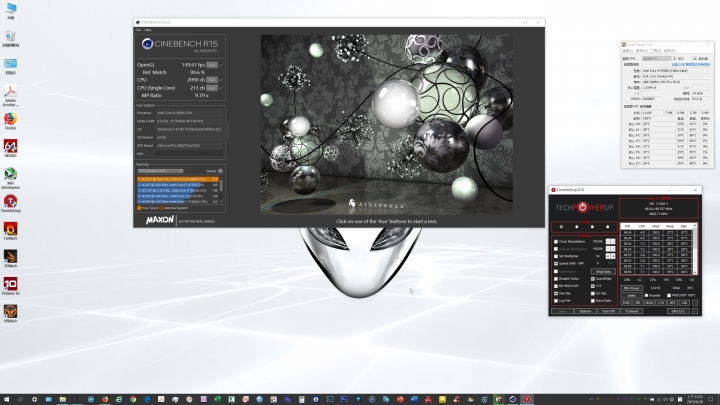720x405 pixels.
Task: Click the TechPowerUp power logo in ThrottleStop
Action: point(582,207)
